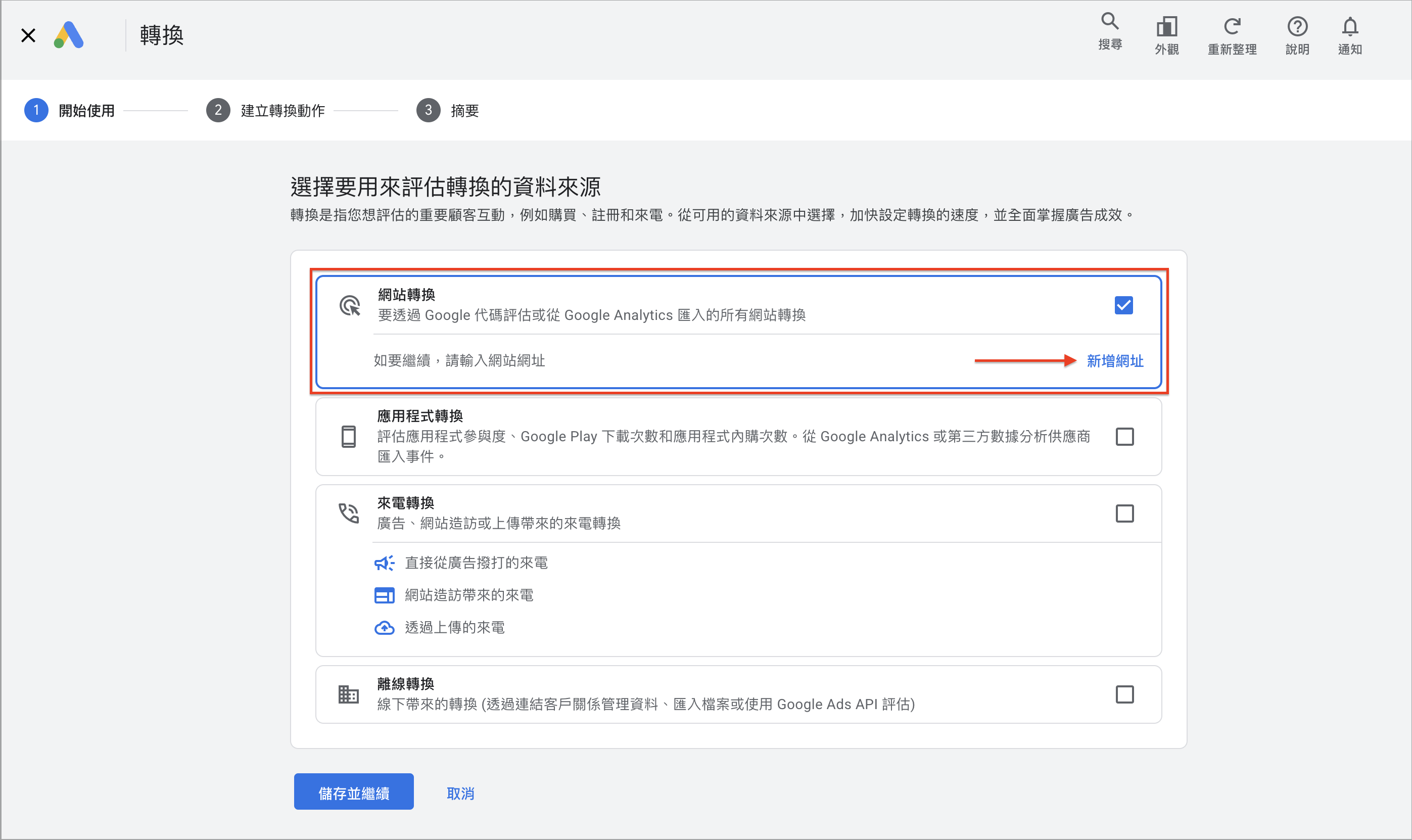Viewport: 1412px width, 840px height.
Task: Open the 外觀 appearance icon
Action: coord(1166,26)
